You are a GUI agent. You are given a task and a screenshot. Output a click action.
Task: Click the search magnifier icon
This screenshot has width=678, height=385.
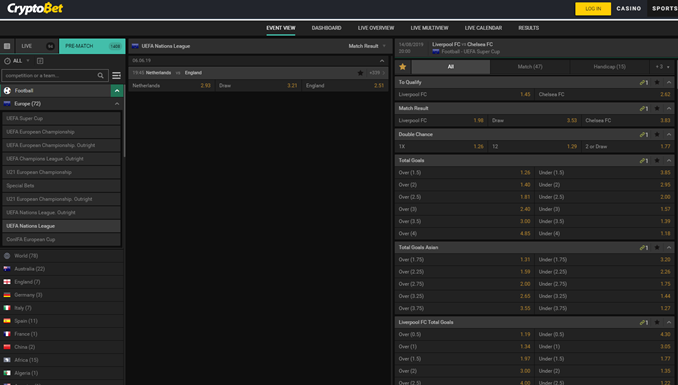(x=100, y=76)
